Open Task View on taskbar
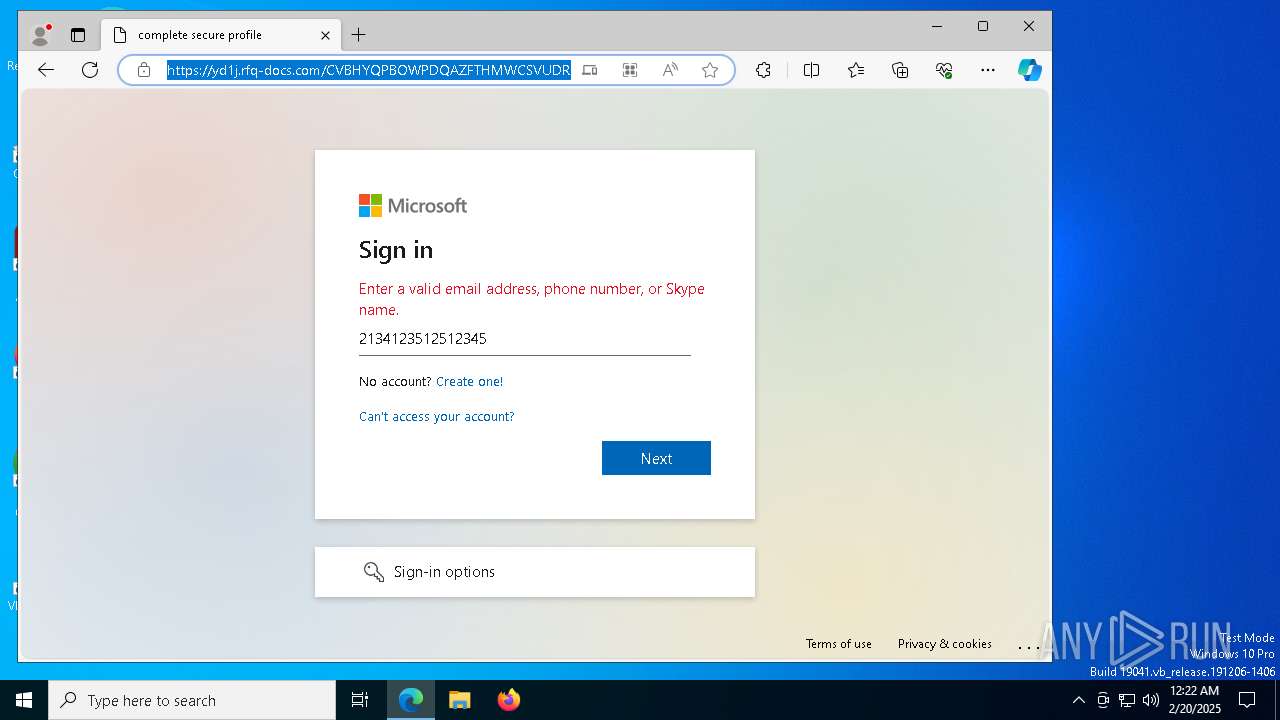Screen dimensions: 1280x720 (x=360, y=700)
